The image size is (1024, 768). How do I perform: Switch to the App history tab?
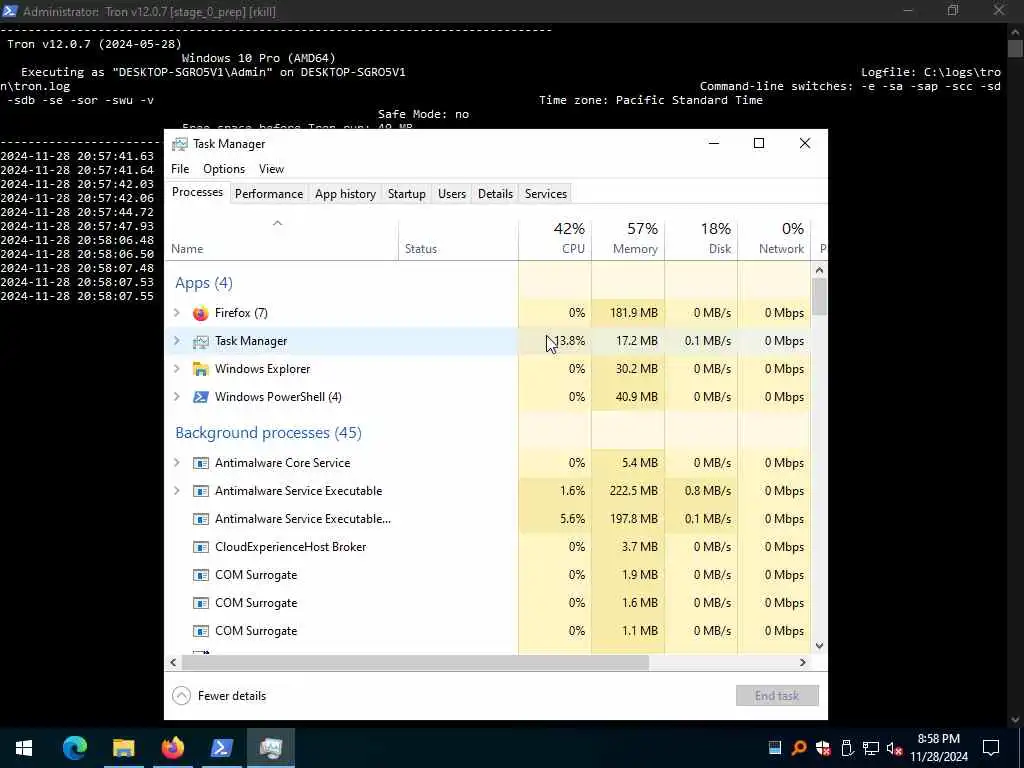[x=345, y=194]
